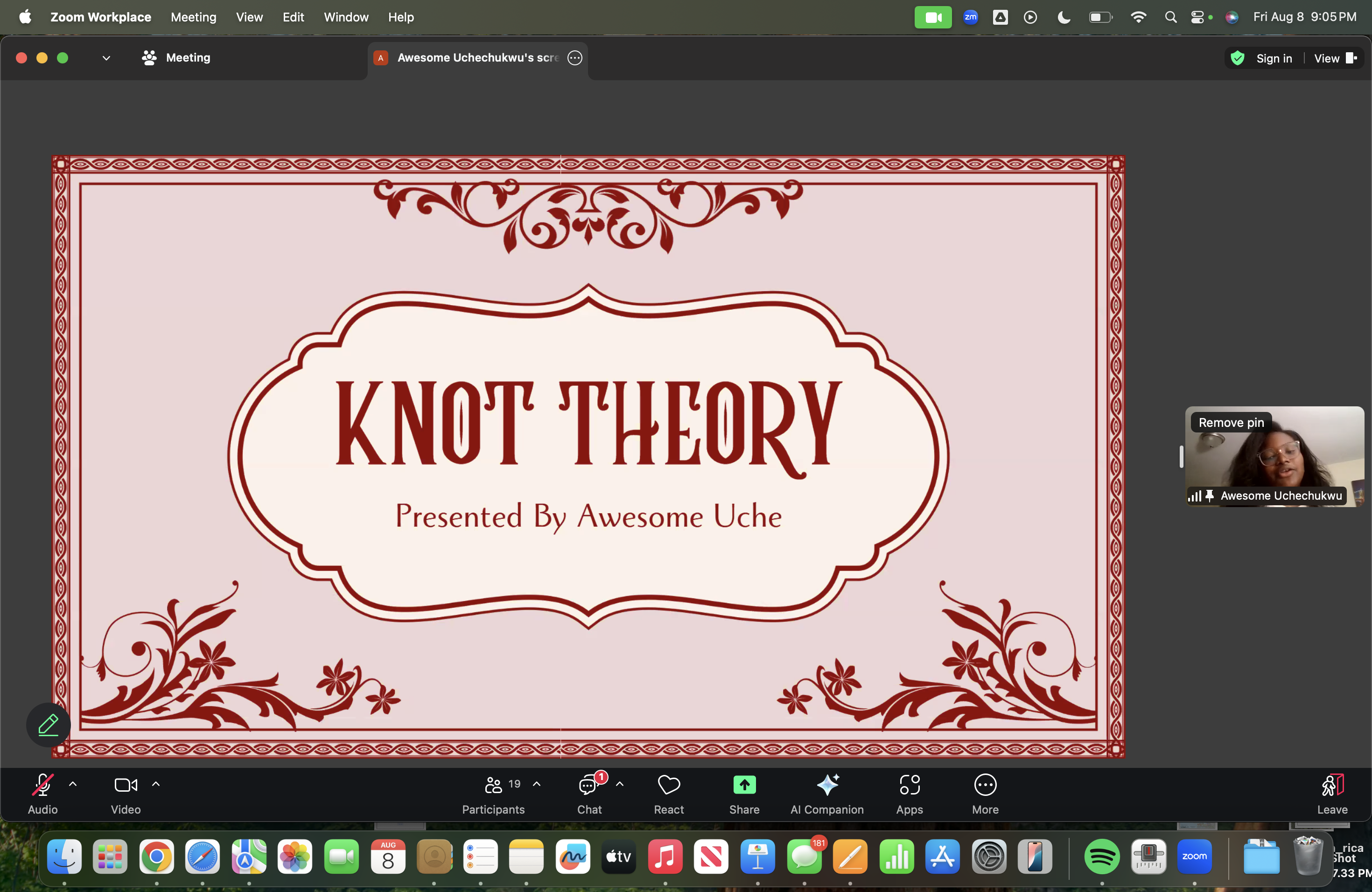Open the React emoji panel

pos(669,785)
